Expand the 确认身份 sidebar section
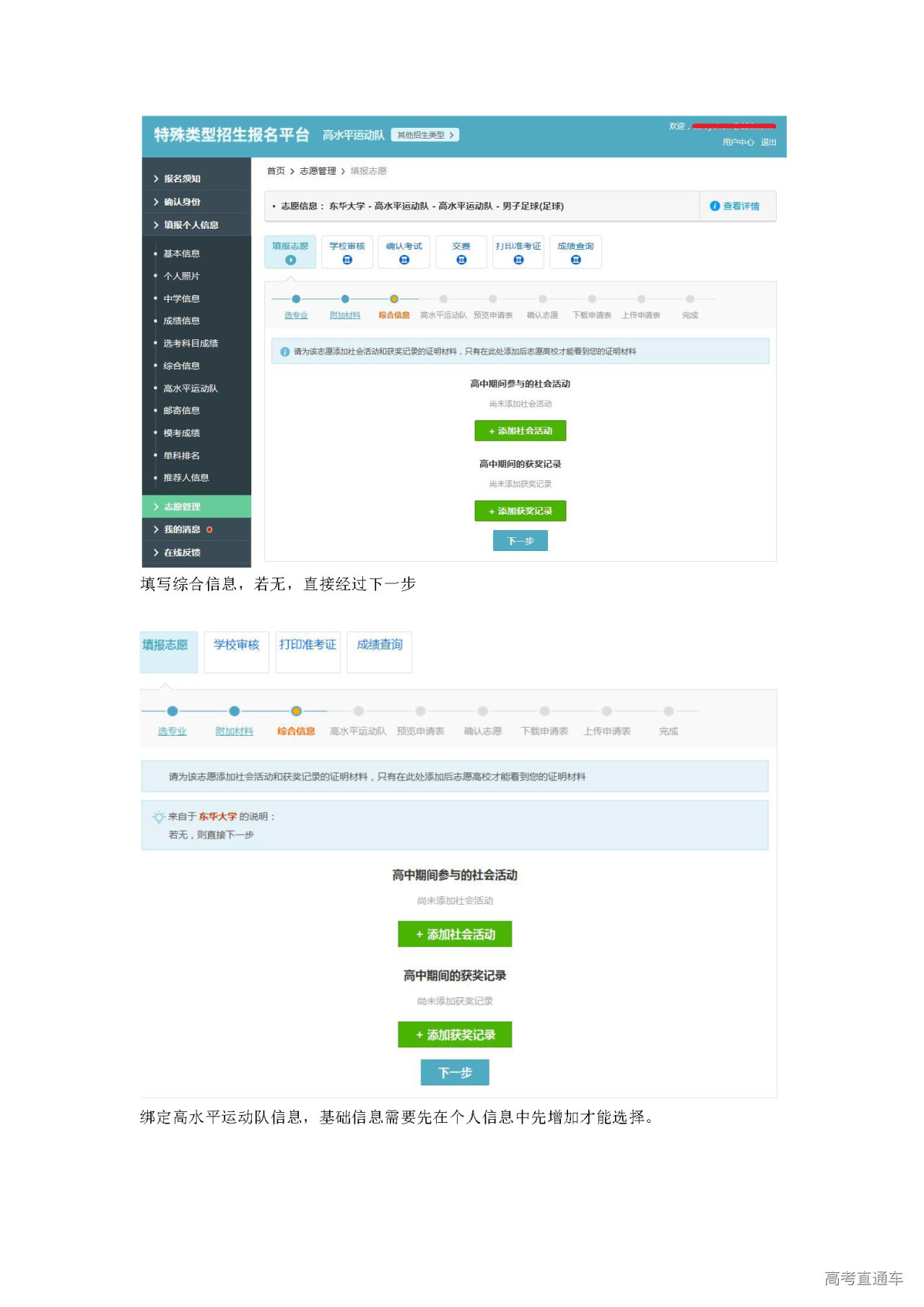 (181, 201)
